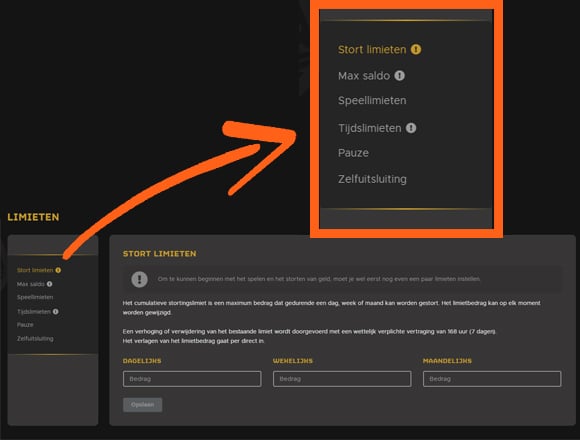
Task: Click Zelfuitsluiting in the enlarged menu
Action: click(x=372, y=179)
